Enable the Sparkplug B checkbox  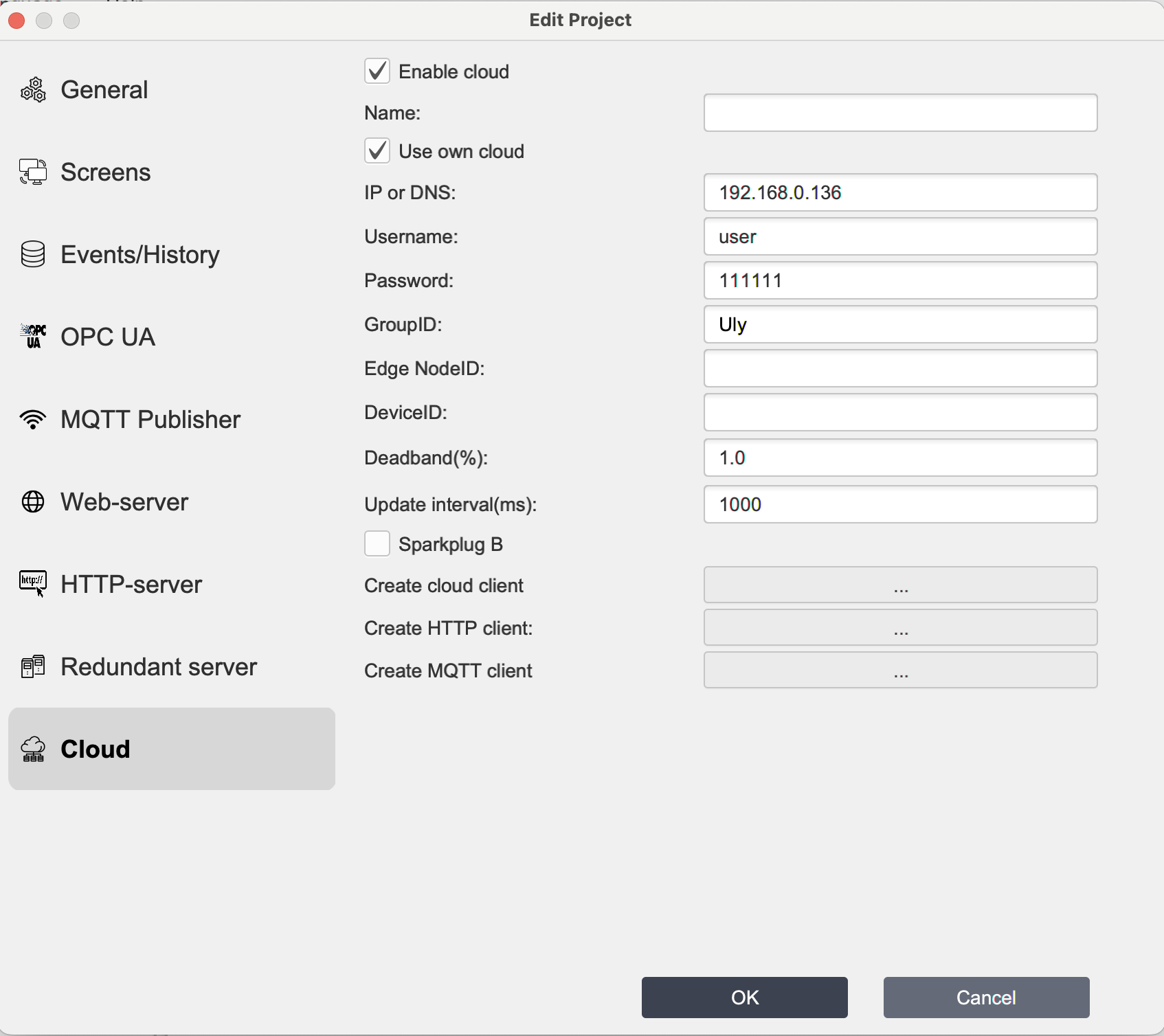point(377,544)
